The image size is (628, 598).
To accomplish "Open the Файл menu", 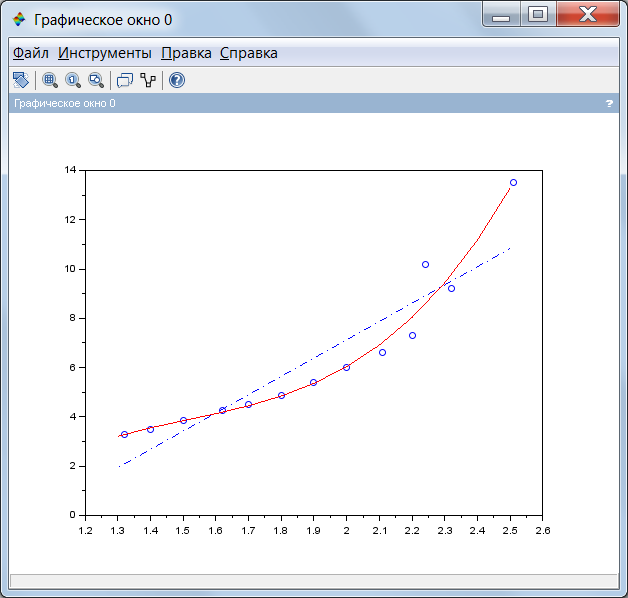I will pos(31,53).
